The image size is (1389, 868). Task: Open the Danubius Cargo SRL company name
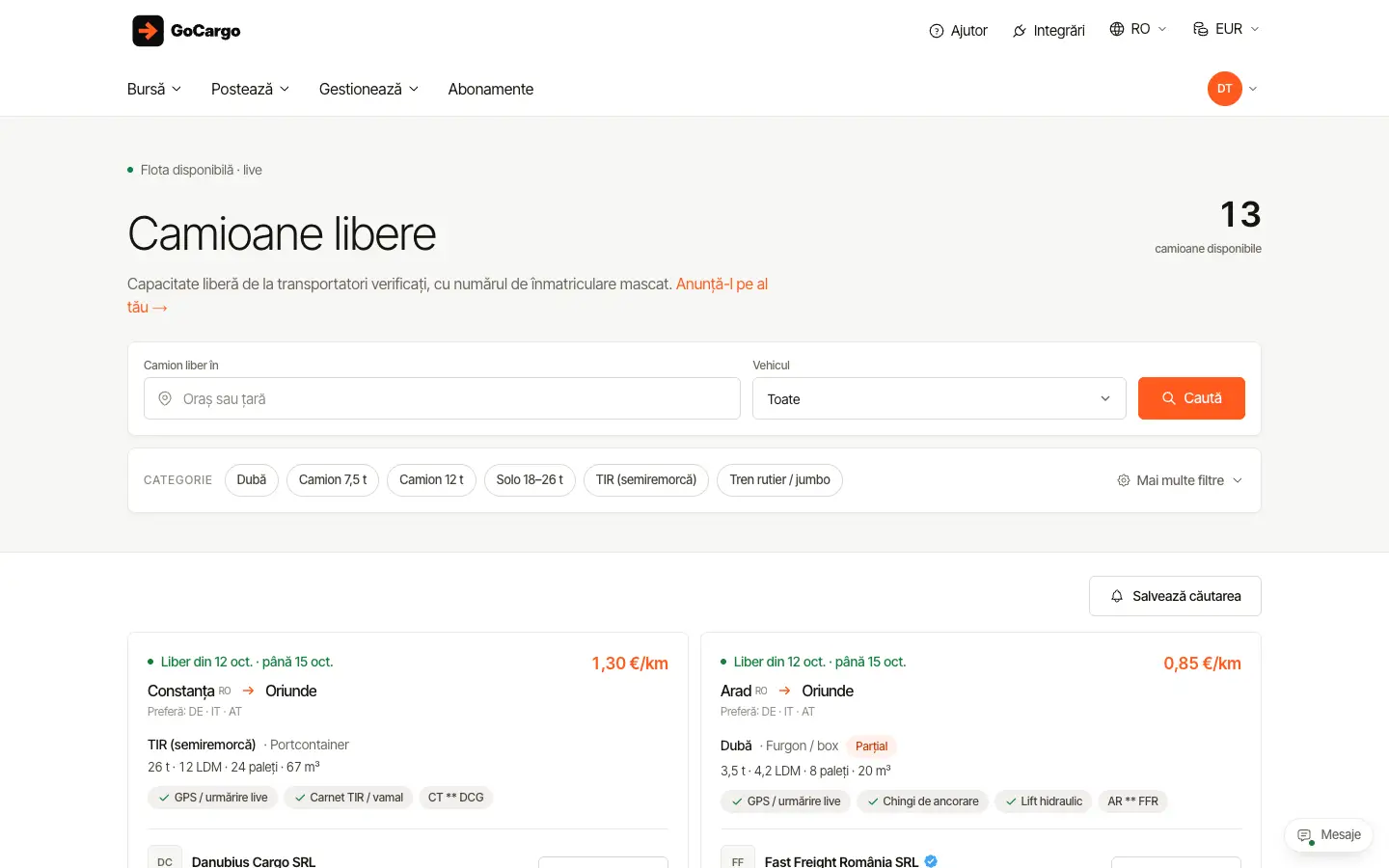pyautogui.click(x=254, y=861)
